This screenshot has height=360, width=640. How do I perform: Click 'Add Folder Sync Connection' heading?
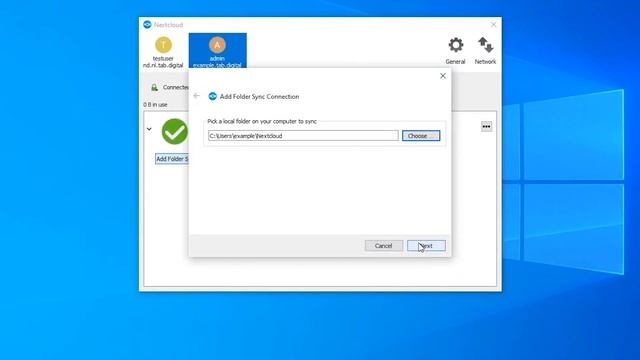pos(260,97)
